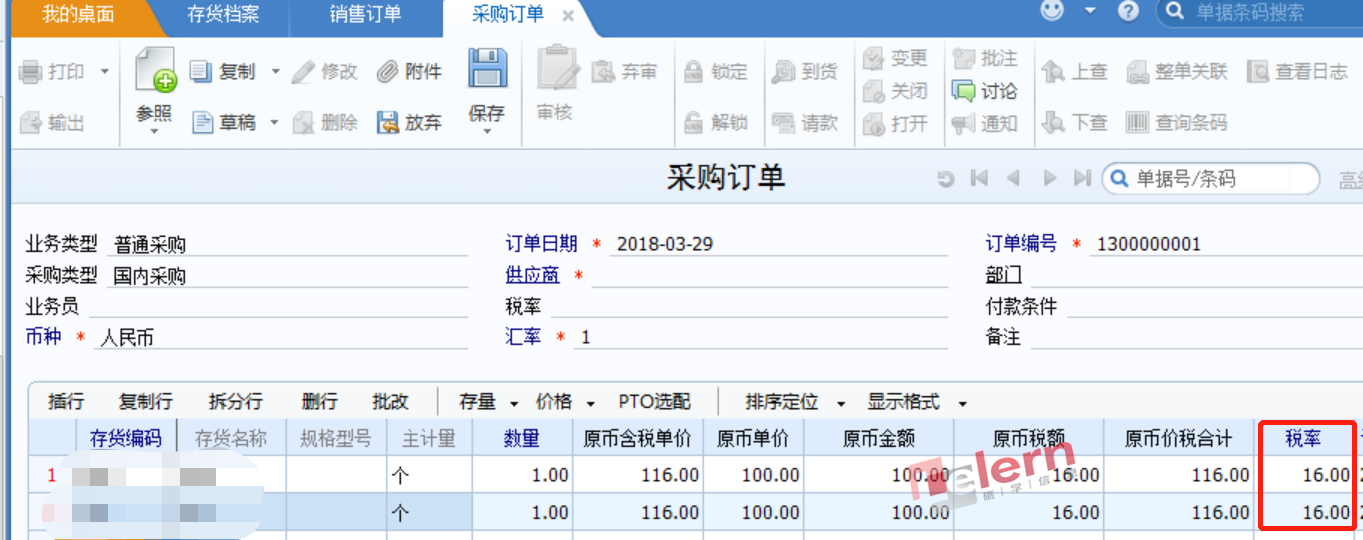Click the 复制 copy toolbar button

tap(222, 72)
